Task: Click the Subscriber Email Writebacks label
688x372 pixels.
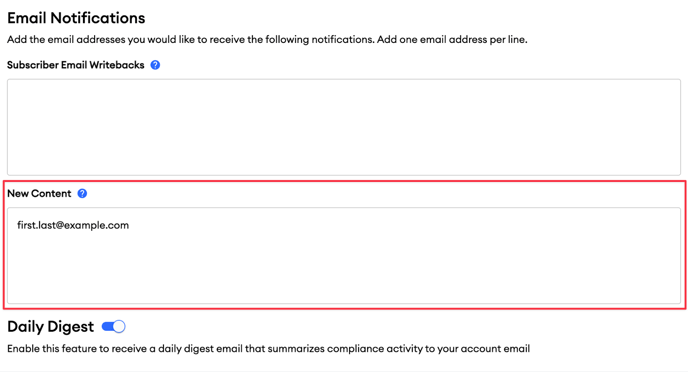Action: point(75,65)
